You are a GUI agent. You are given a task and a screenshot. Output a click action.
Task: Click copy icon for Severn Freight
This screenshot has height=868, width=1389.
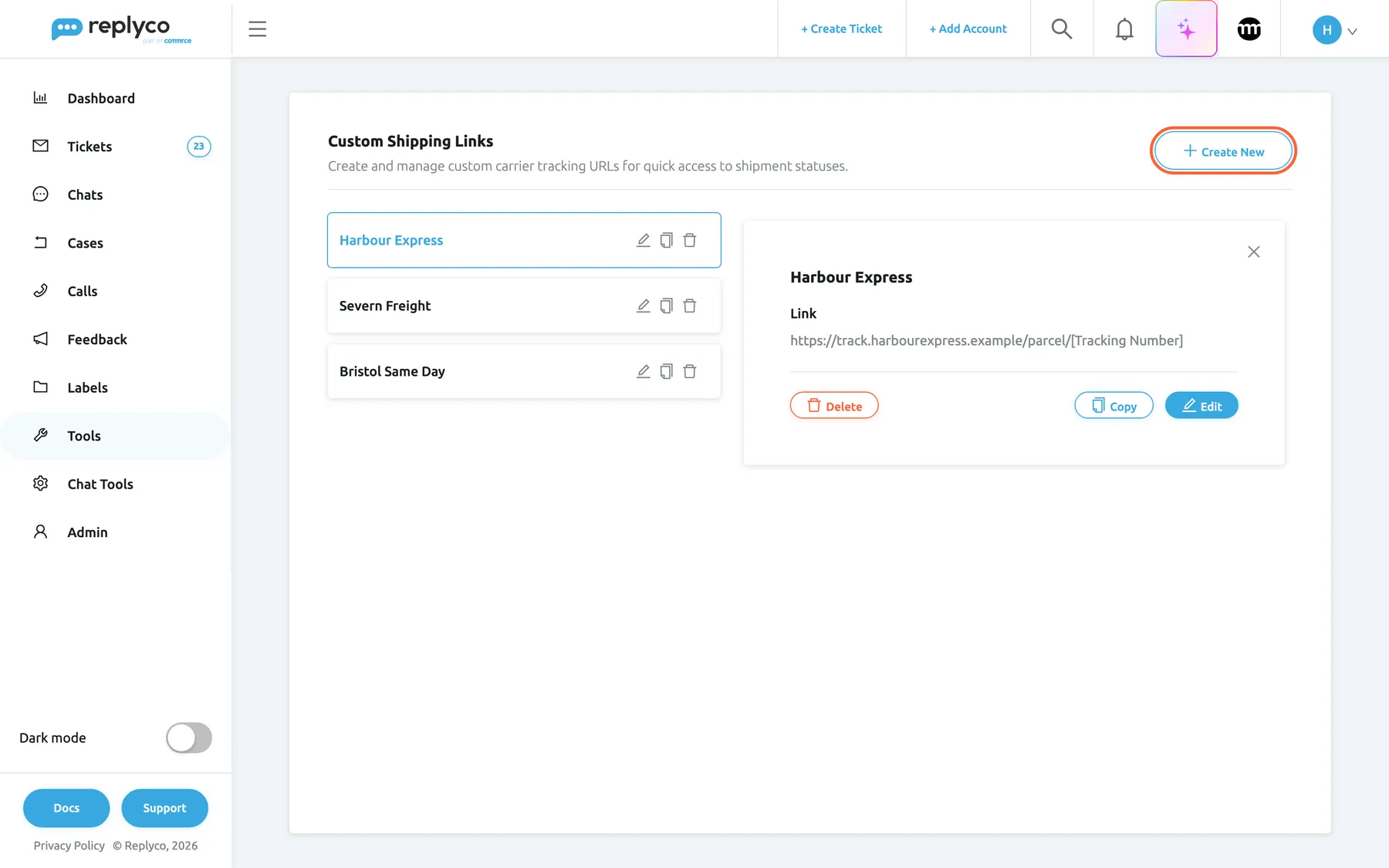coord(666,306)
